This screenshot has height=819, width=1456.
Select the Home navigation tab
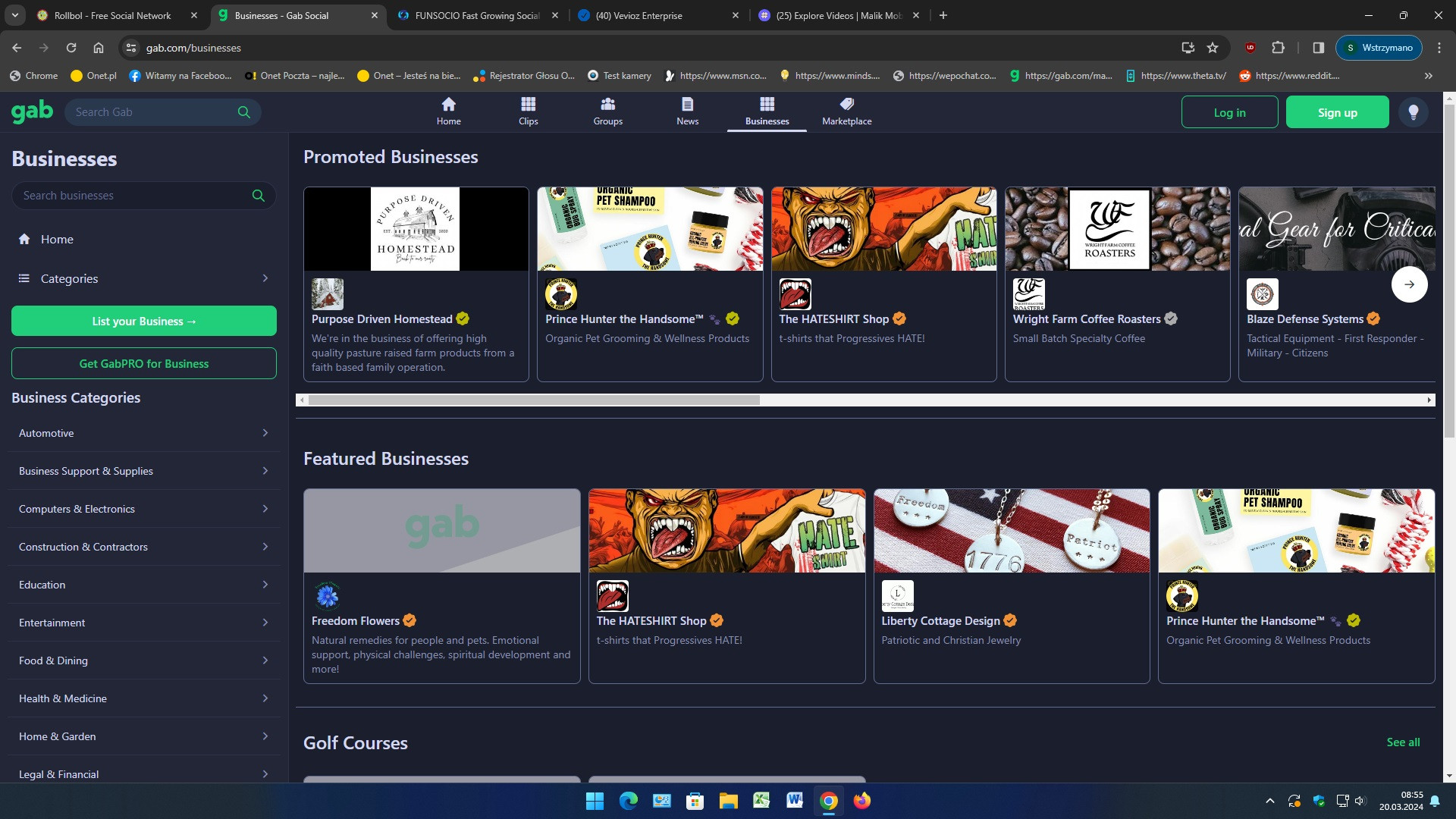pos(448,111)
